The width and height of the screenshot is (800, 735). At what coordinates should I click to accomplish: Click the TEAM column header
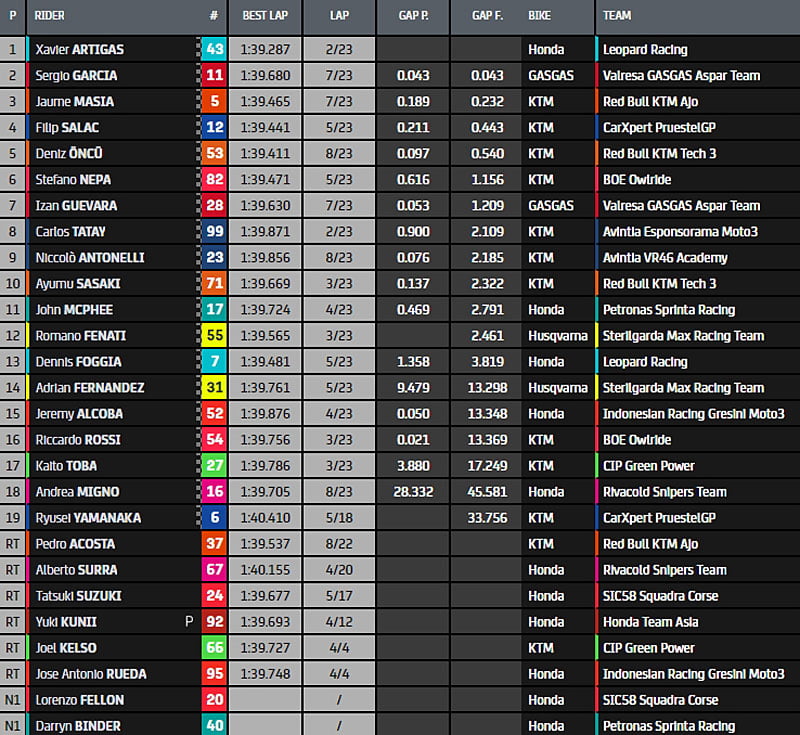[618, 16]
